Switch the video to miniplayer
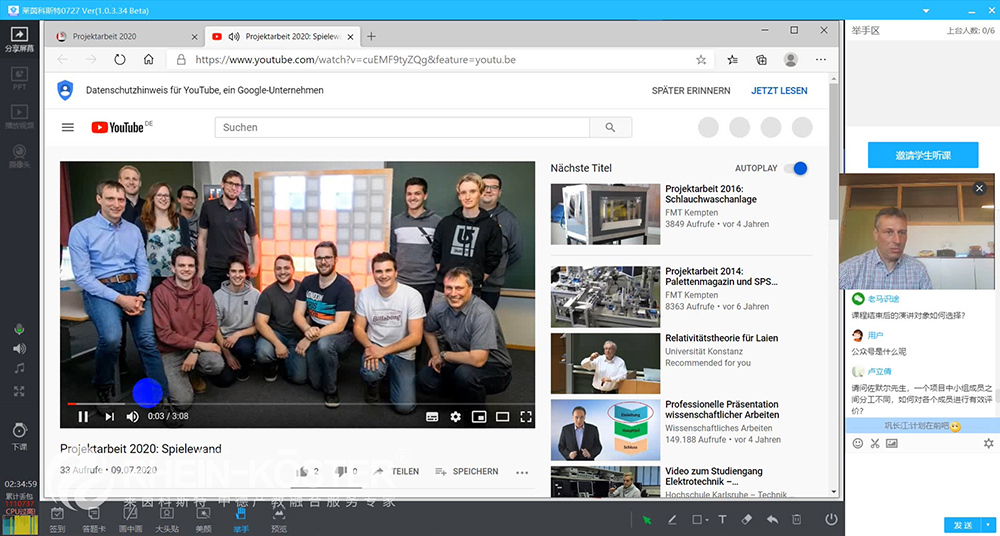The width and height of the screenshot is (1000, 536). (479, 417)
